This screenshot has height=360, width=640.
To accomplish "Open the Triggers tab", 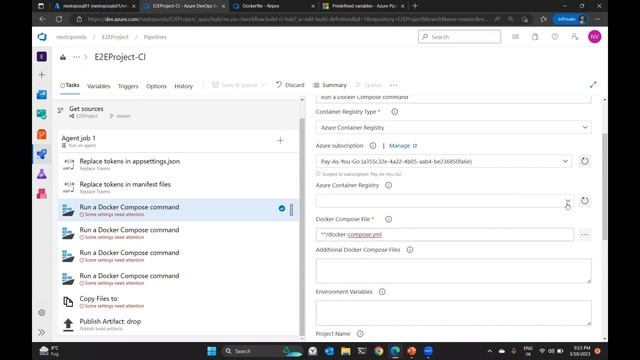I will click(x=128, y=86).
